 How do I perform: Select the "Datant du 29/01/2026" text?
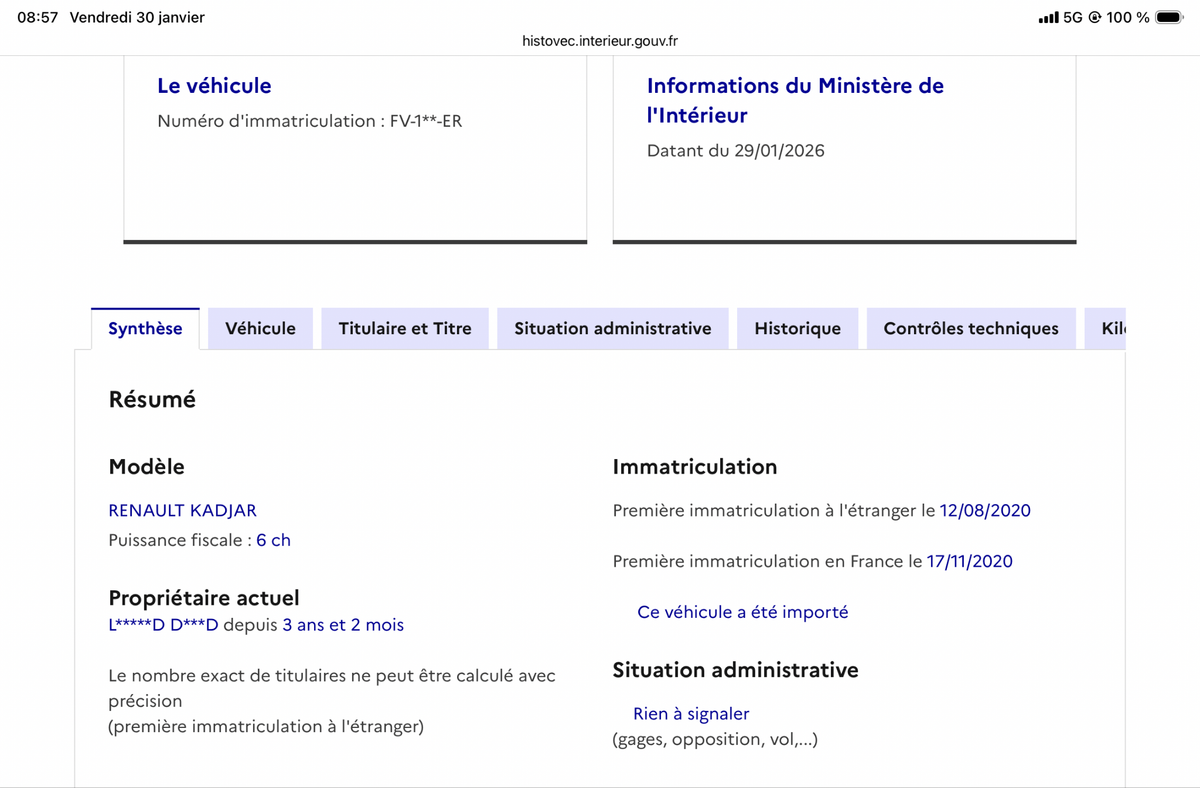[x=736, y=151]
